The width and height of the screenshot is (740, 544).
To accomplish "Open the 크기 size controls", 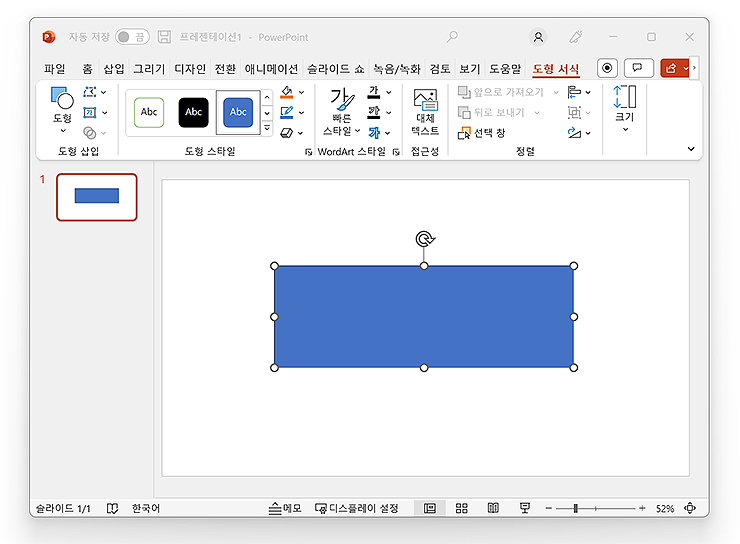I will coord(625,109).
